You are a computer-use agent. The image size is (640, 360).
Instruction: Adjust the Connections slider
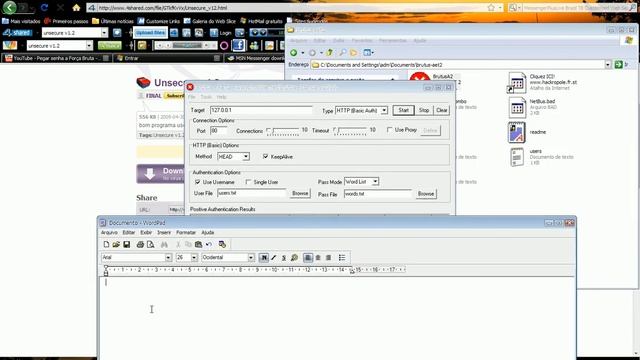point(283,131)
